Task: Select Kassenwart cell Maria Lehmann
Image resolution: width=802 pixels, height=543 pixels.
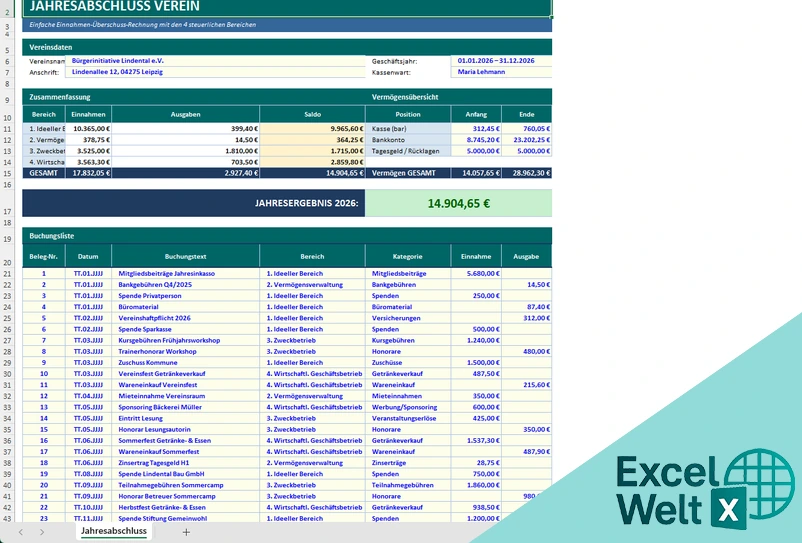Action: tap(501, 72)
